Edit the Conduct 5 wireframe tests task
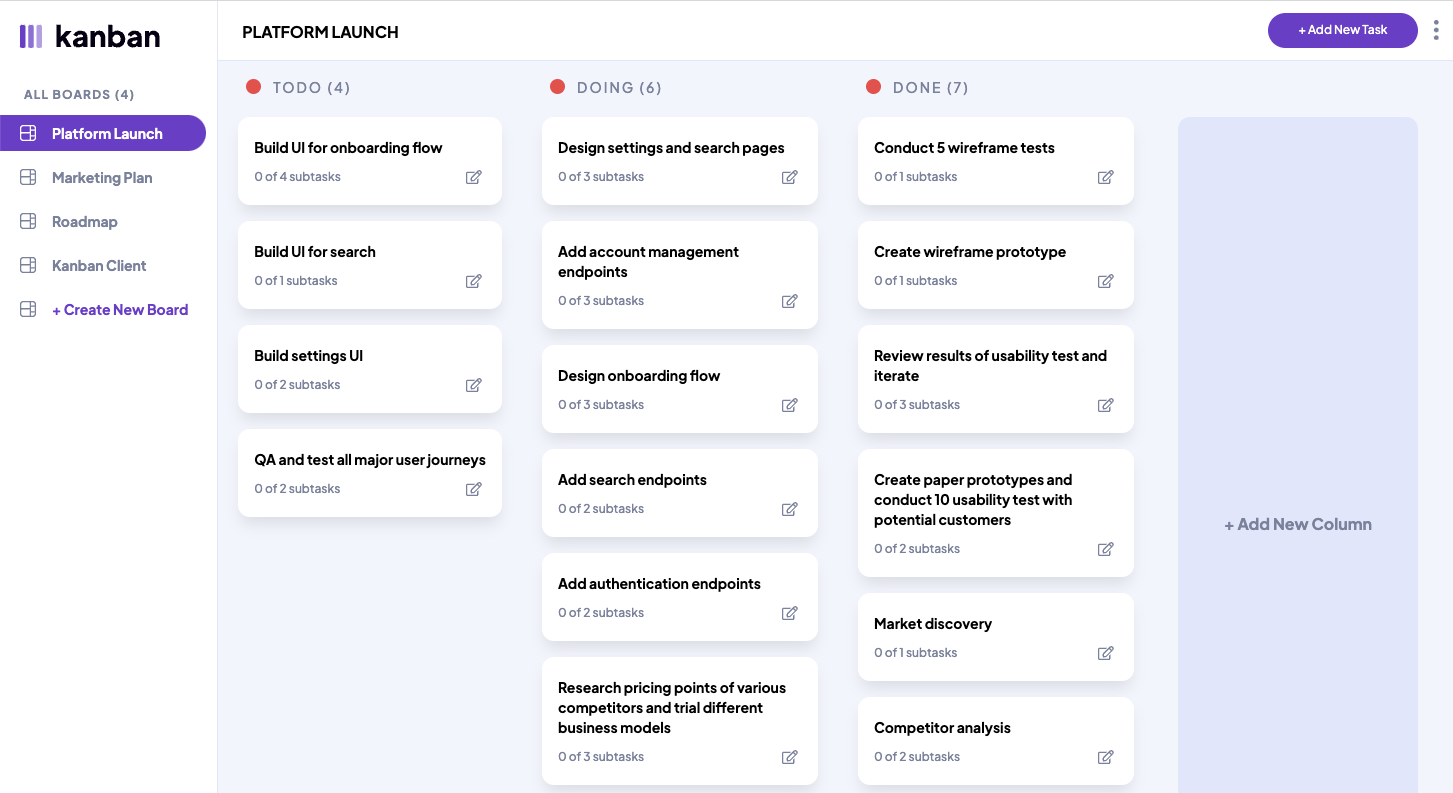This screenshot has width=1453, height=793. point(1106,177)
